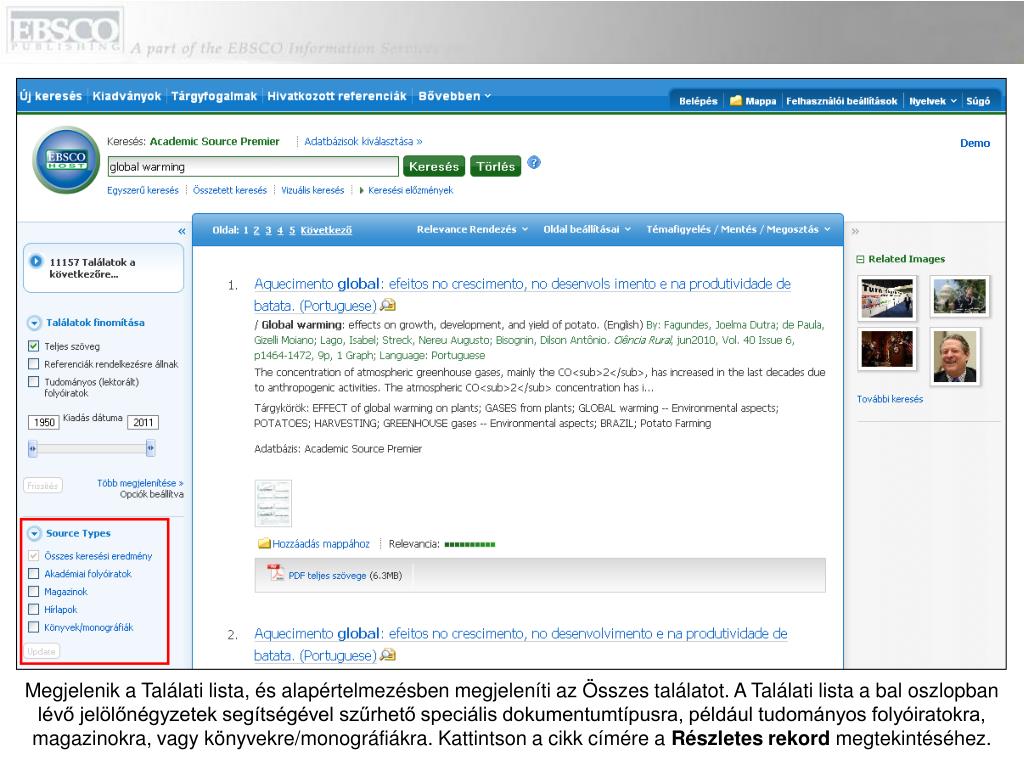
Task: Open Hivatkozott referenciák menu item
Action: [x=337, y=96]
